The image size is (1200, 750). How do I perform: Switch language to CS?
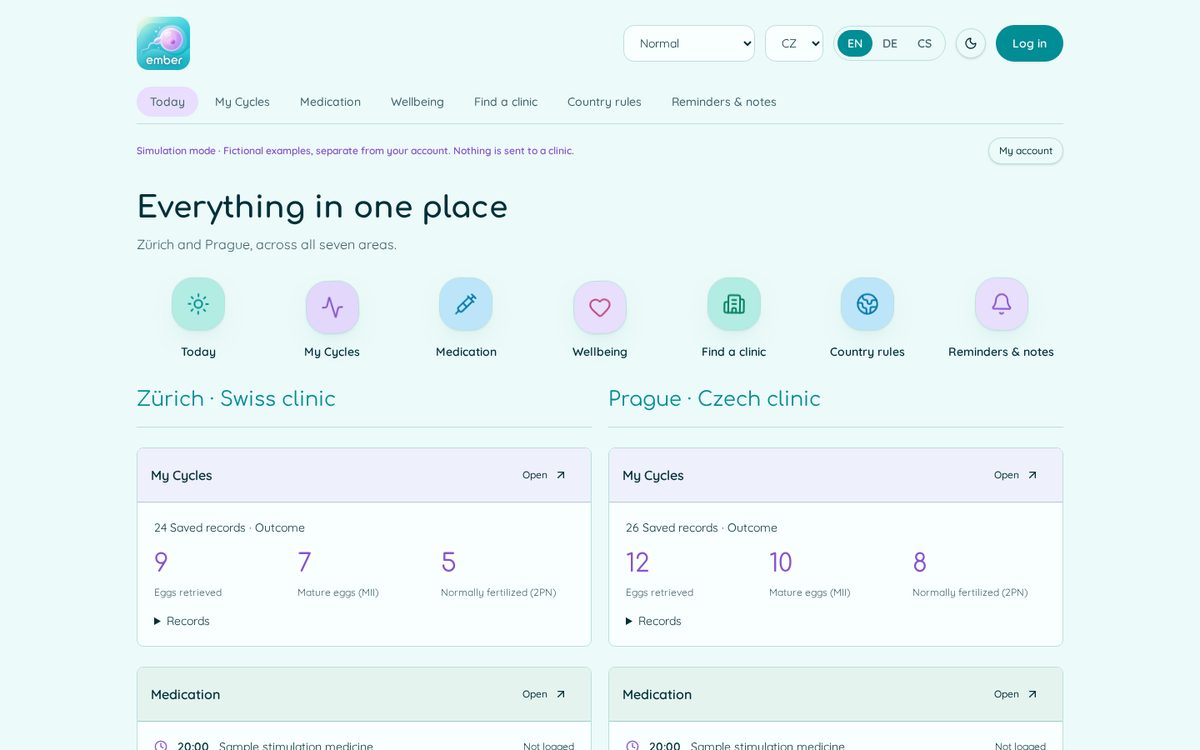925,43
